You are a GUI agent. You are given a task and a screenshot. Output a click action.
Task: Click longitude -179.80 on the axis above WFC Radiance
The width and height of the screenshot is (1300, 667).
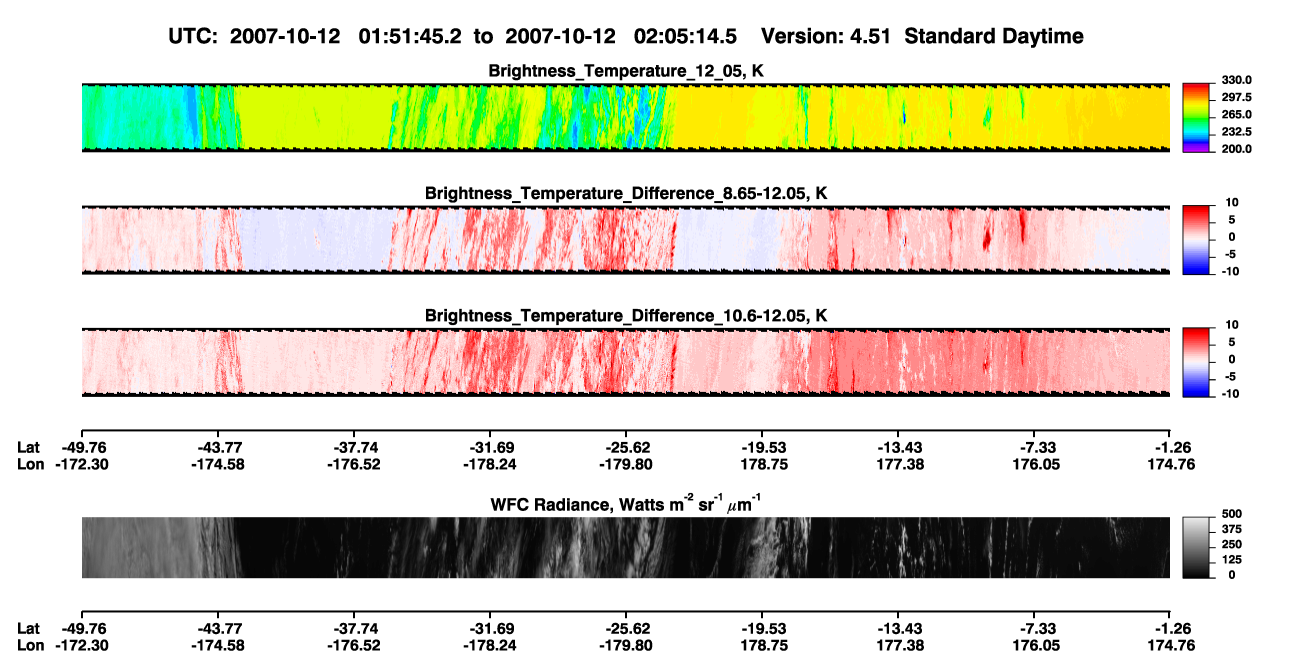pos(625,464)
